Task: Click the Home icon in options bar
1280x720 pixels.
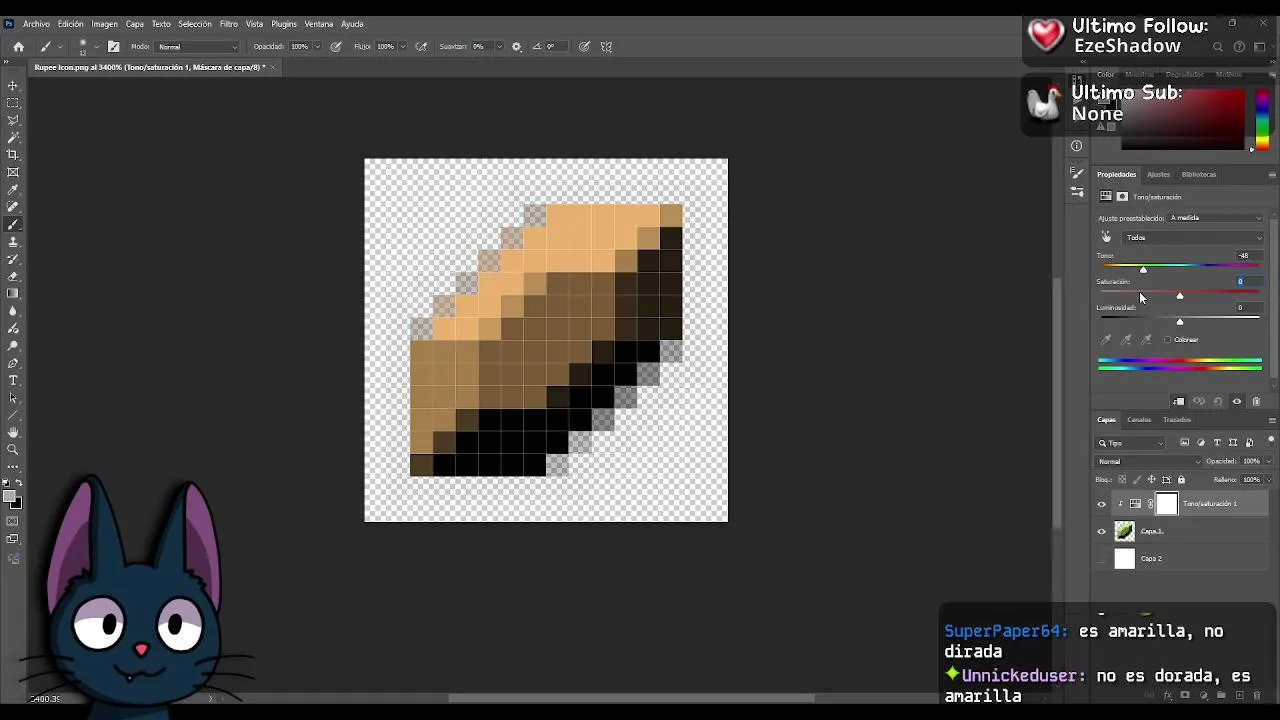Action: [18, 46]
